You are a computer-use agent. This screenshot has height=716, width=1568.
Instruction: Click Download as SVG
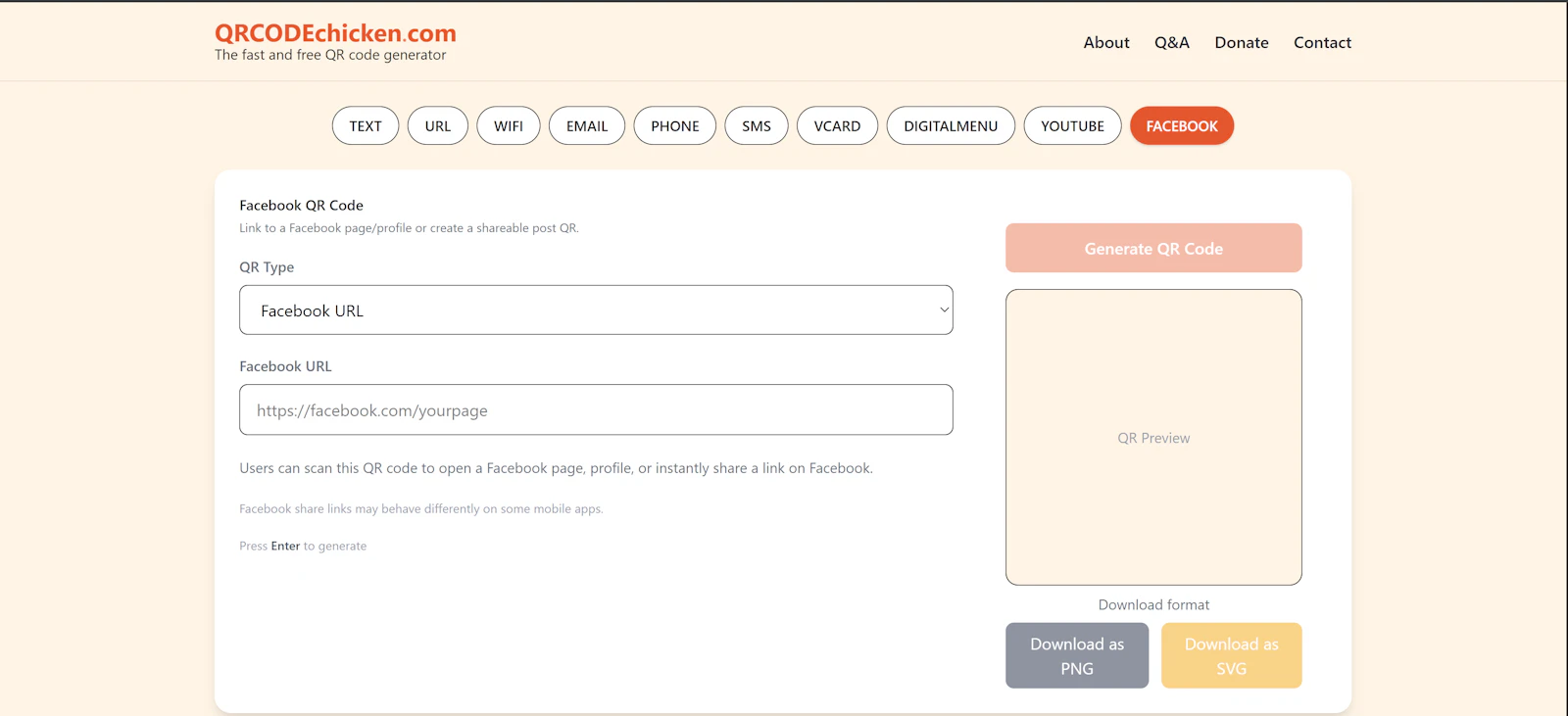click(x=1232, y=655)
